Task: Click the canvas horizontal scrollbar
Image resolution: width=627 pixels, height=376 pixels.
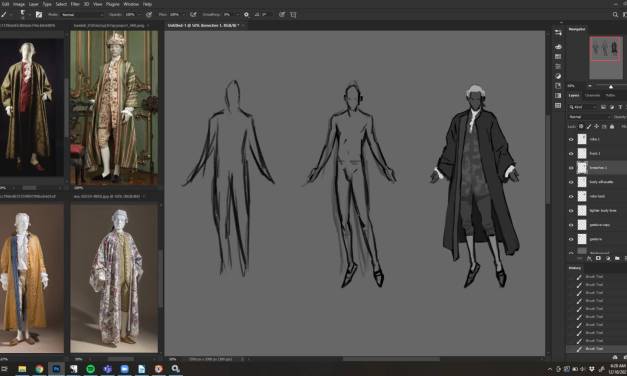Action: [391, 359]
